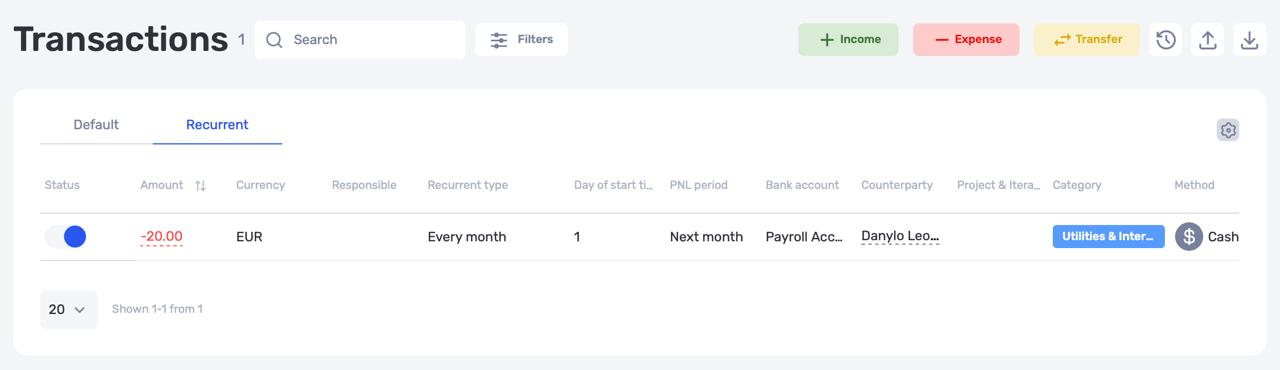Click the upload/export arrow icon
Image resolution: width=1280 pixels, height=370 pixels.
coord(1208,40)
